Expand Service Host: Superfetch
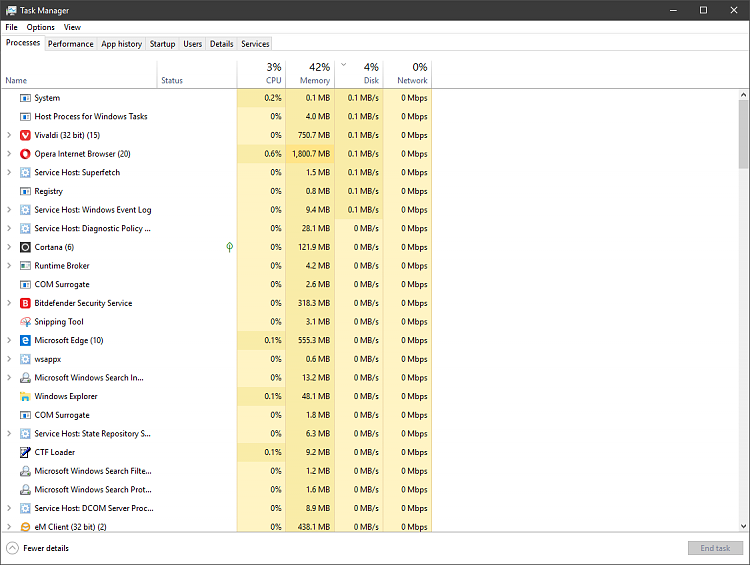 [x=9, y=173]
